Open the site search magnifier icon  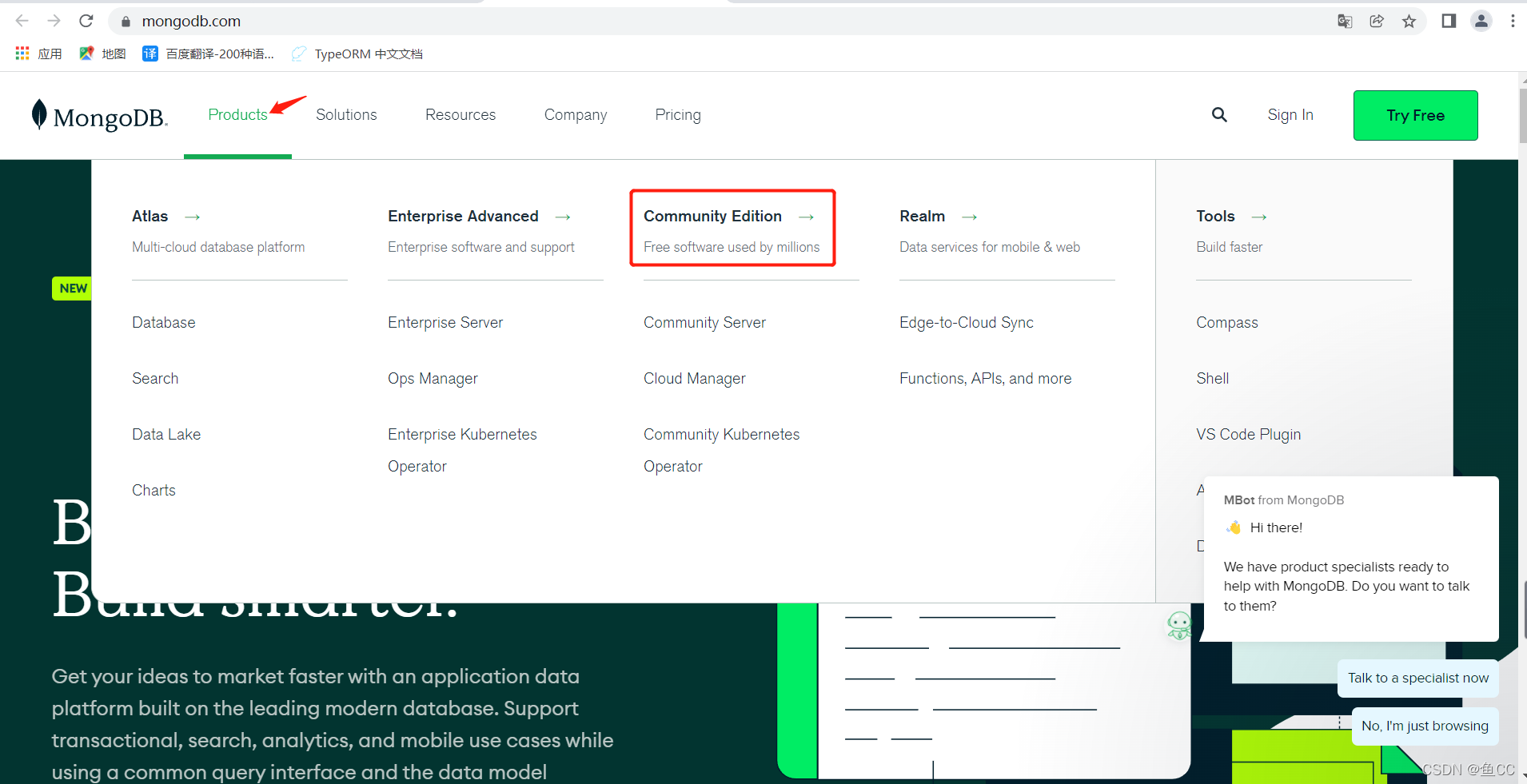pyautogui.click(x=1219, y=115)
